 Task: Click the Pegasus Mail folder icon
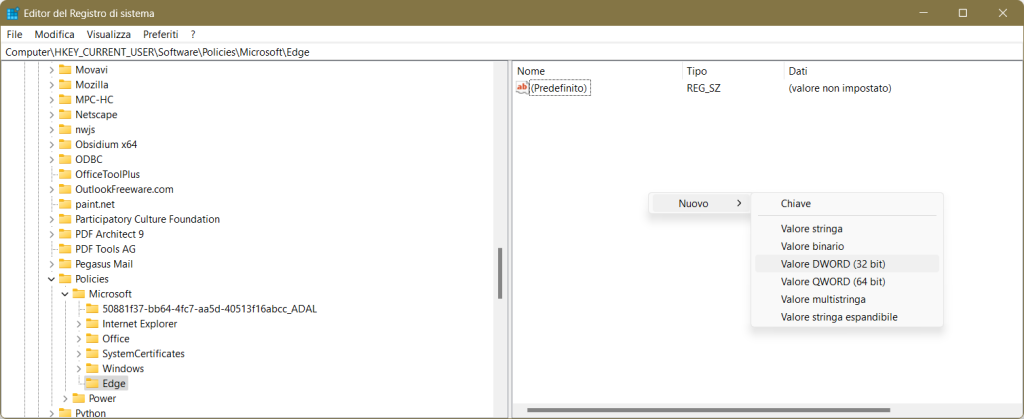[65, 264]
